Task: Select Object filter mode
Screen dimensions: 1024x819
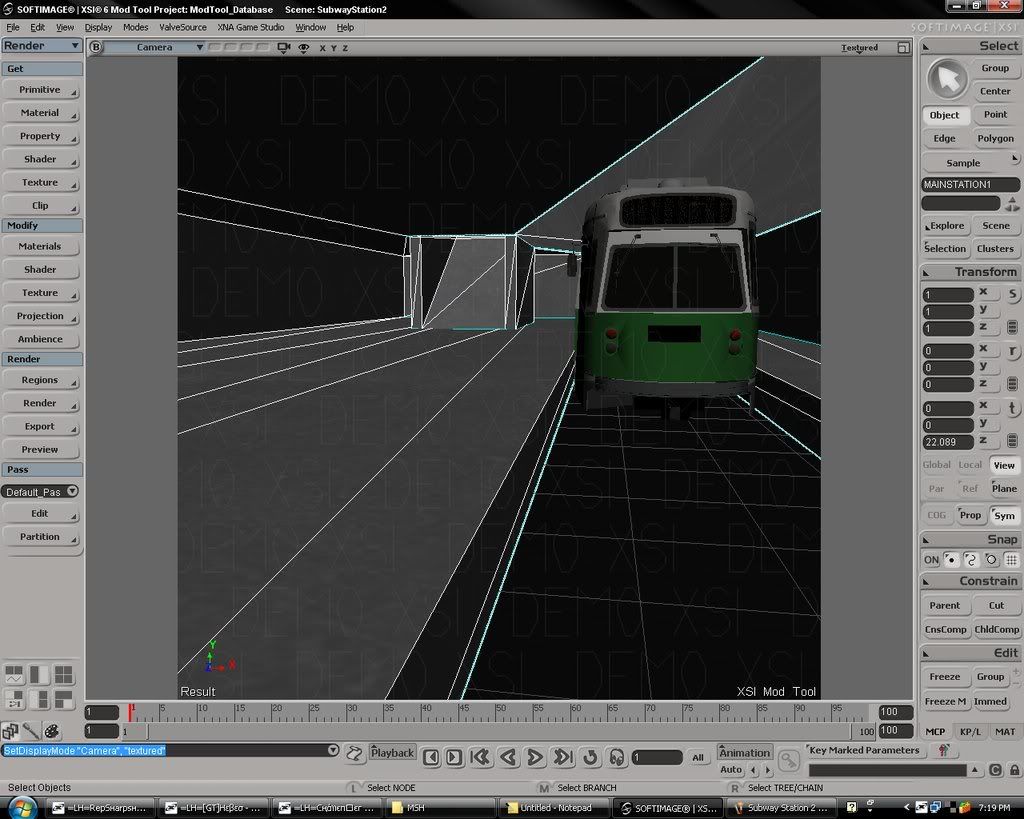Action: 944,115
